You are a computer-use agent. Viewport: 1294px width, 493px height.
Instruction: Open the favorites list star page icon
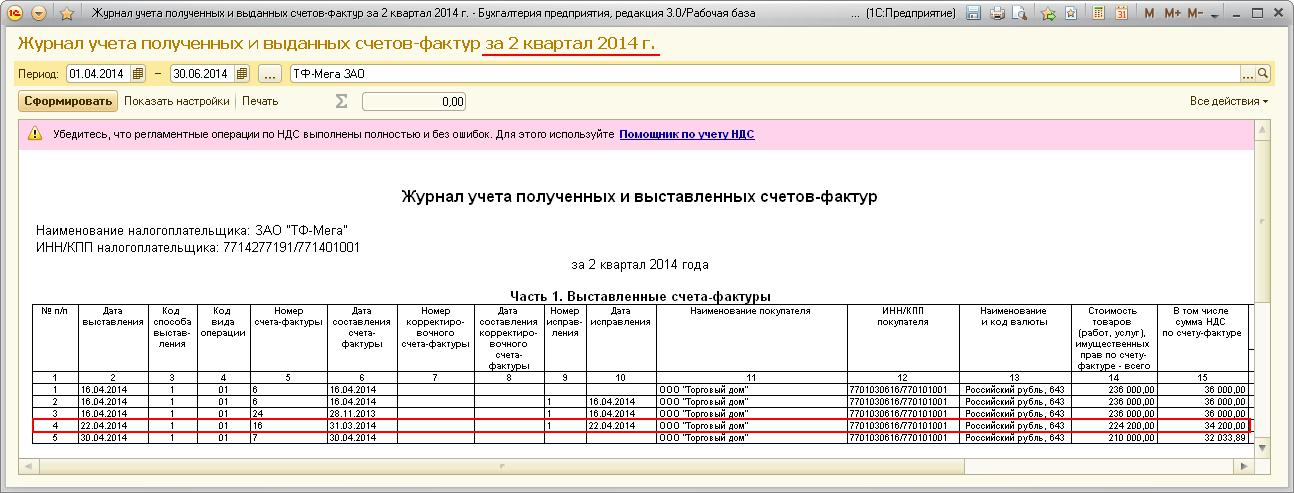coord(1071,14)
